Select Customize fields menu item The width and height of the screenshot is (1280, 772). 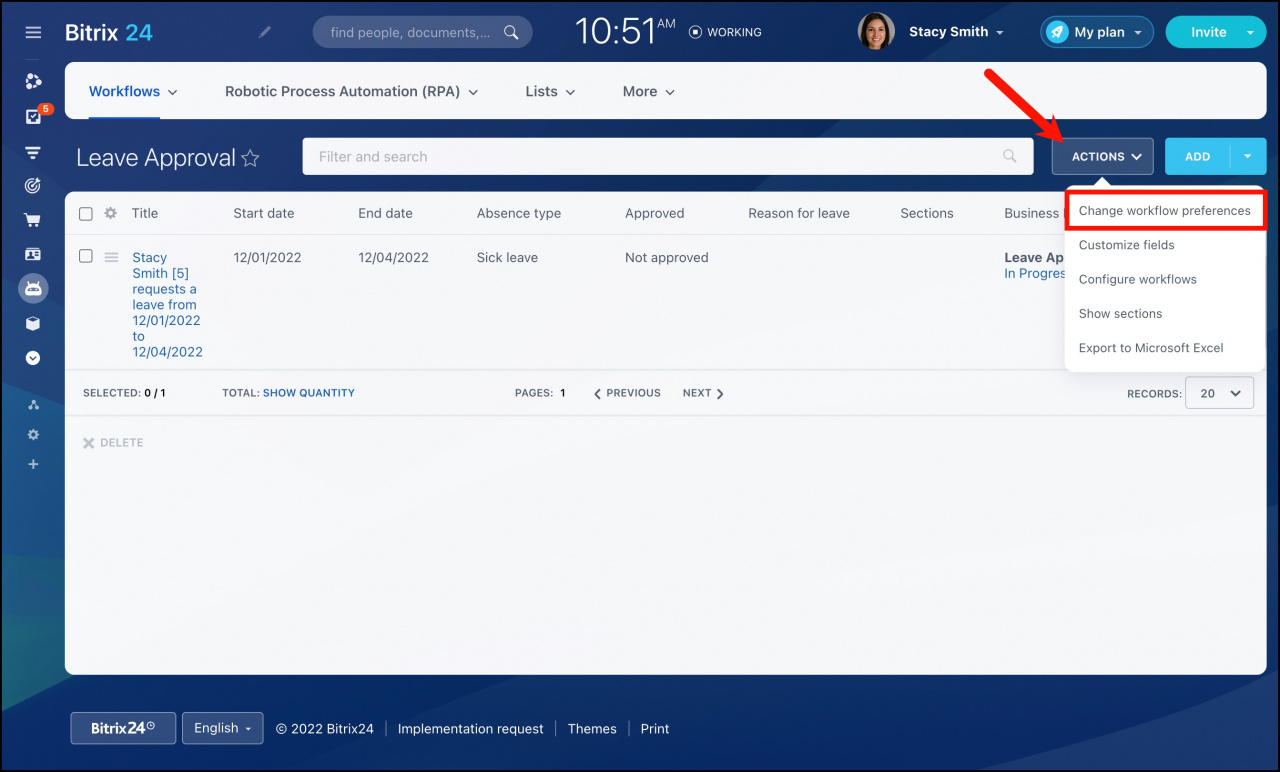[1127, 245]
